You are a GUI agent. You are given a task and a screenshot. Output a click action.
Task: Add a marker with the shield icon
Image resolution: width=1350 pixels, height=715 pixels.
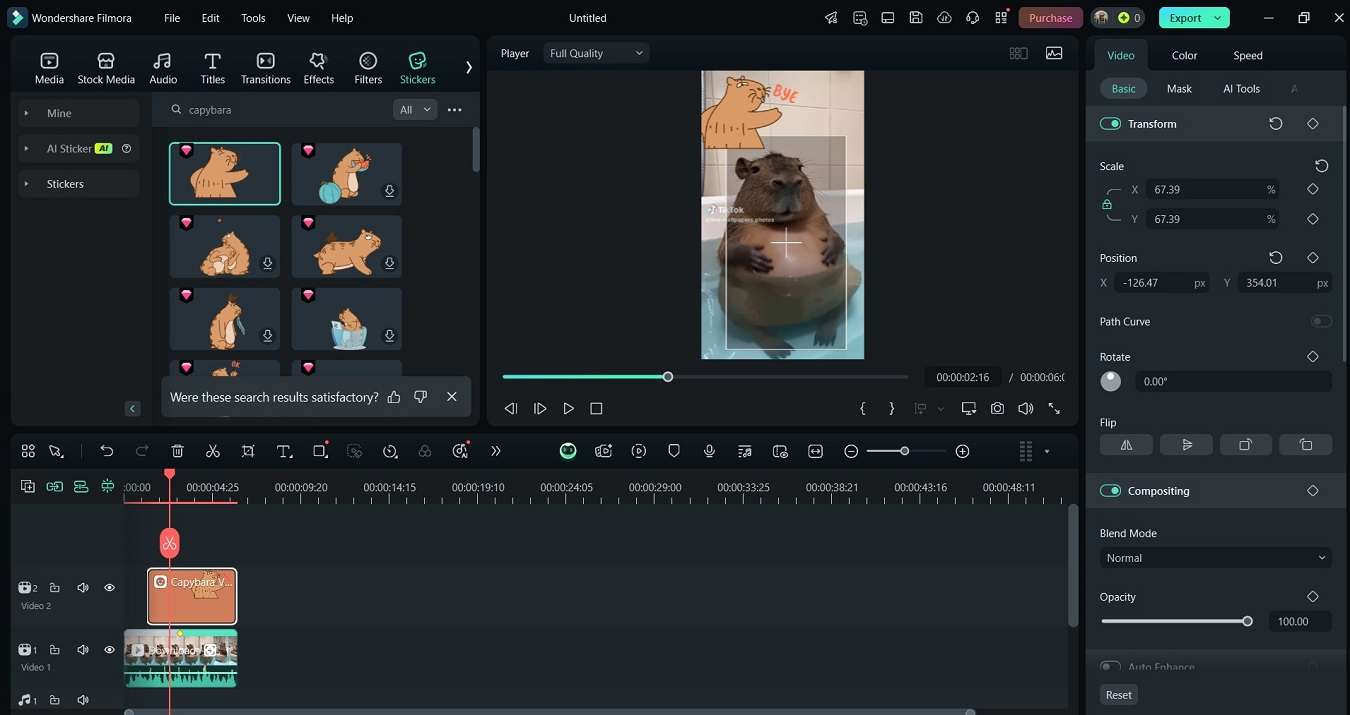(x=674, y=451)
